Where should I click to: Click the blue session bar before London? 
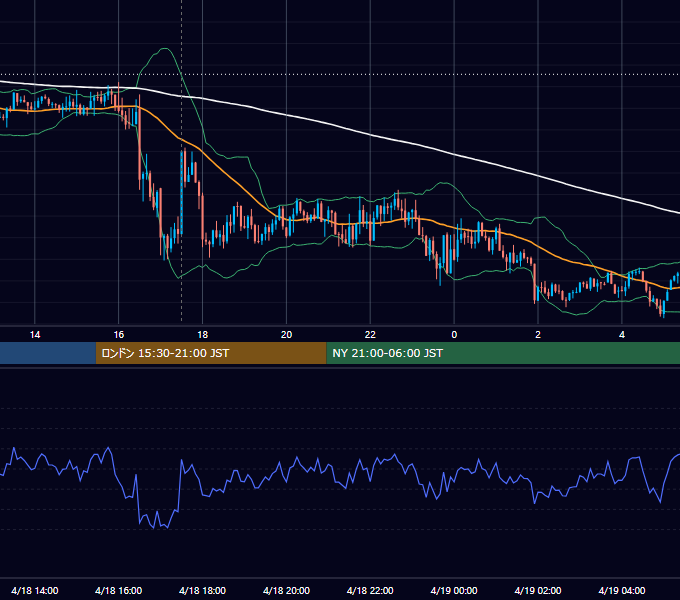[48, 353]
